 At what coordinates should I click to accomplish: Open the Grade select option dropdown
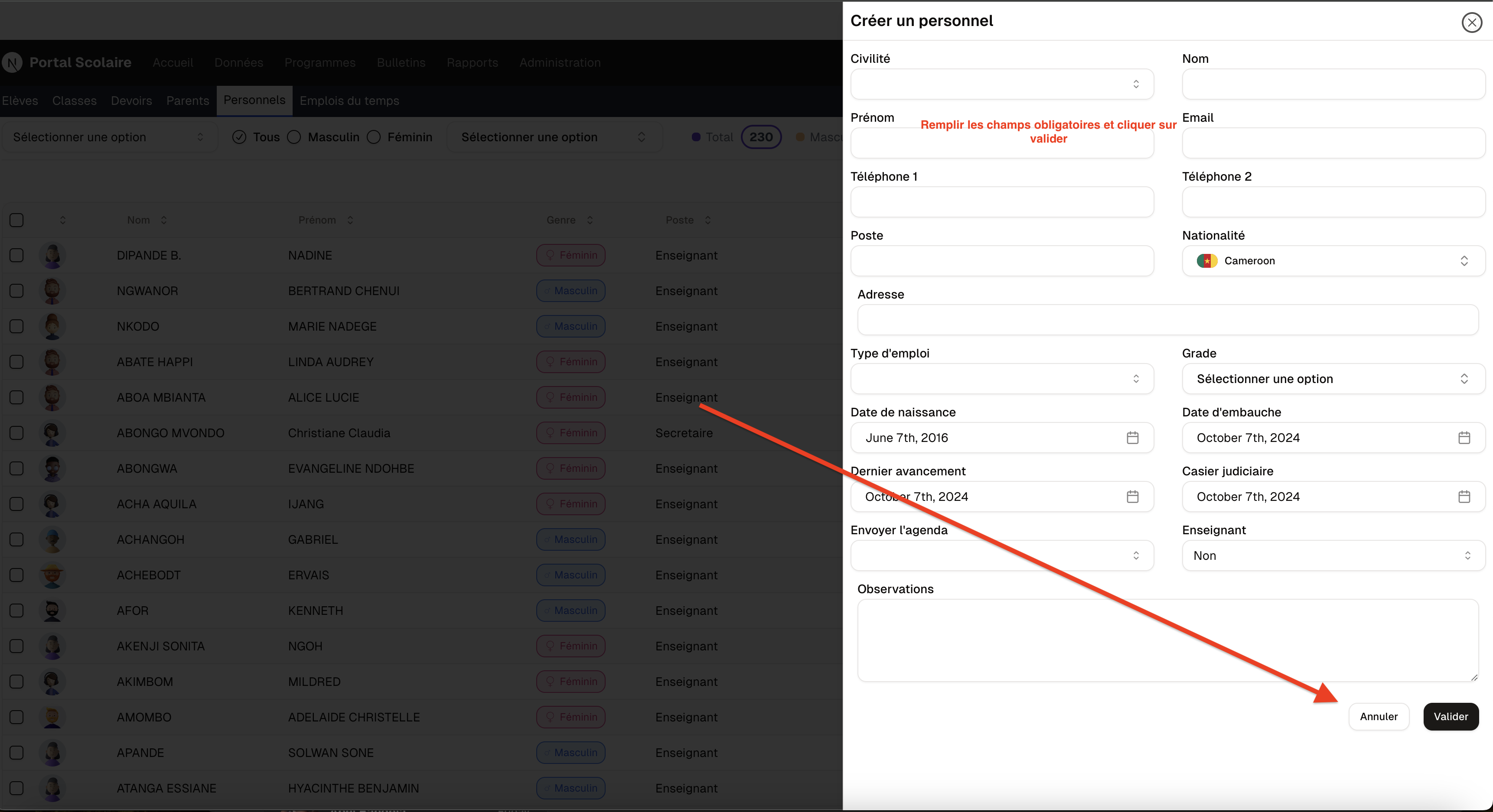tap(1333, 379)
